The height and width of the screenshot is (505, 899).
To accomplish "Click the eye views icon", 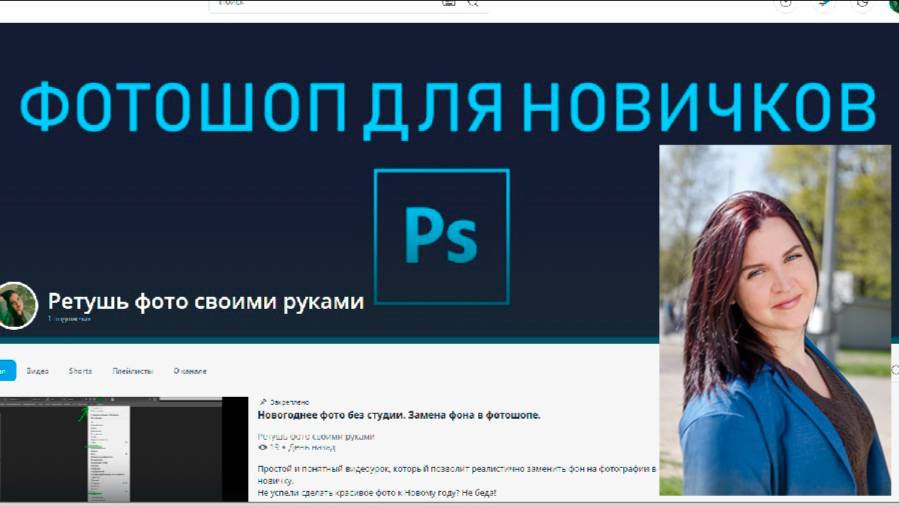I will (x=263, y=447).
